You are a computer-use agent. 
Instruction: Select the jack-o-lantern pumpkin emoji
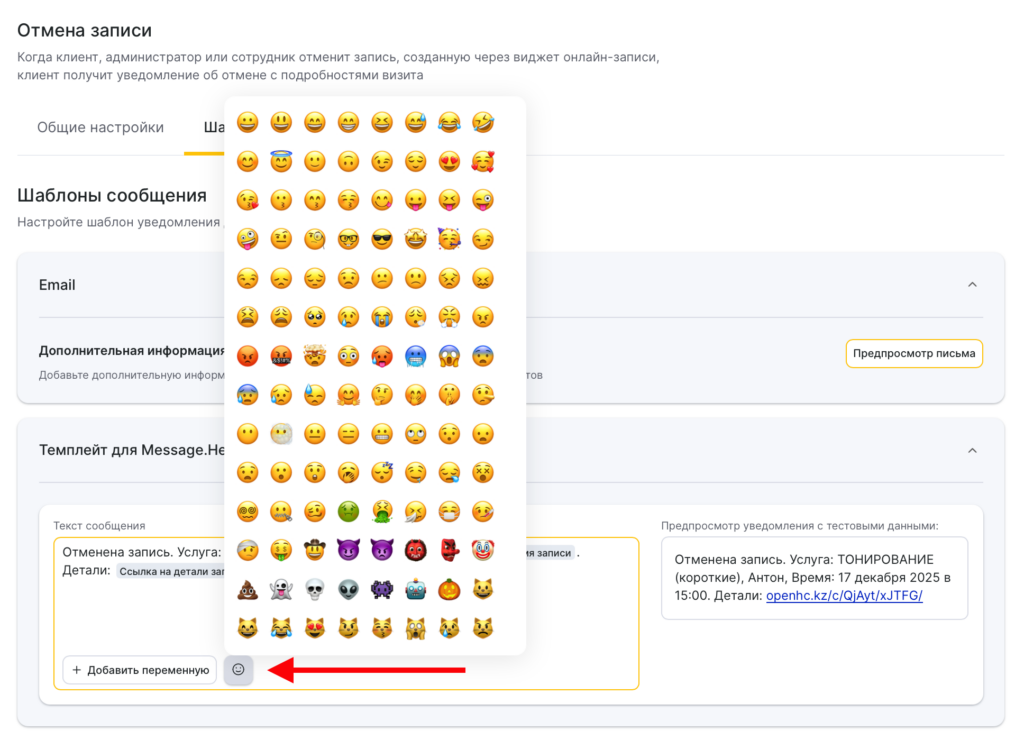[450, 589]
